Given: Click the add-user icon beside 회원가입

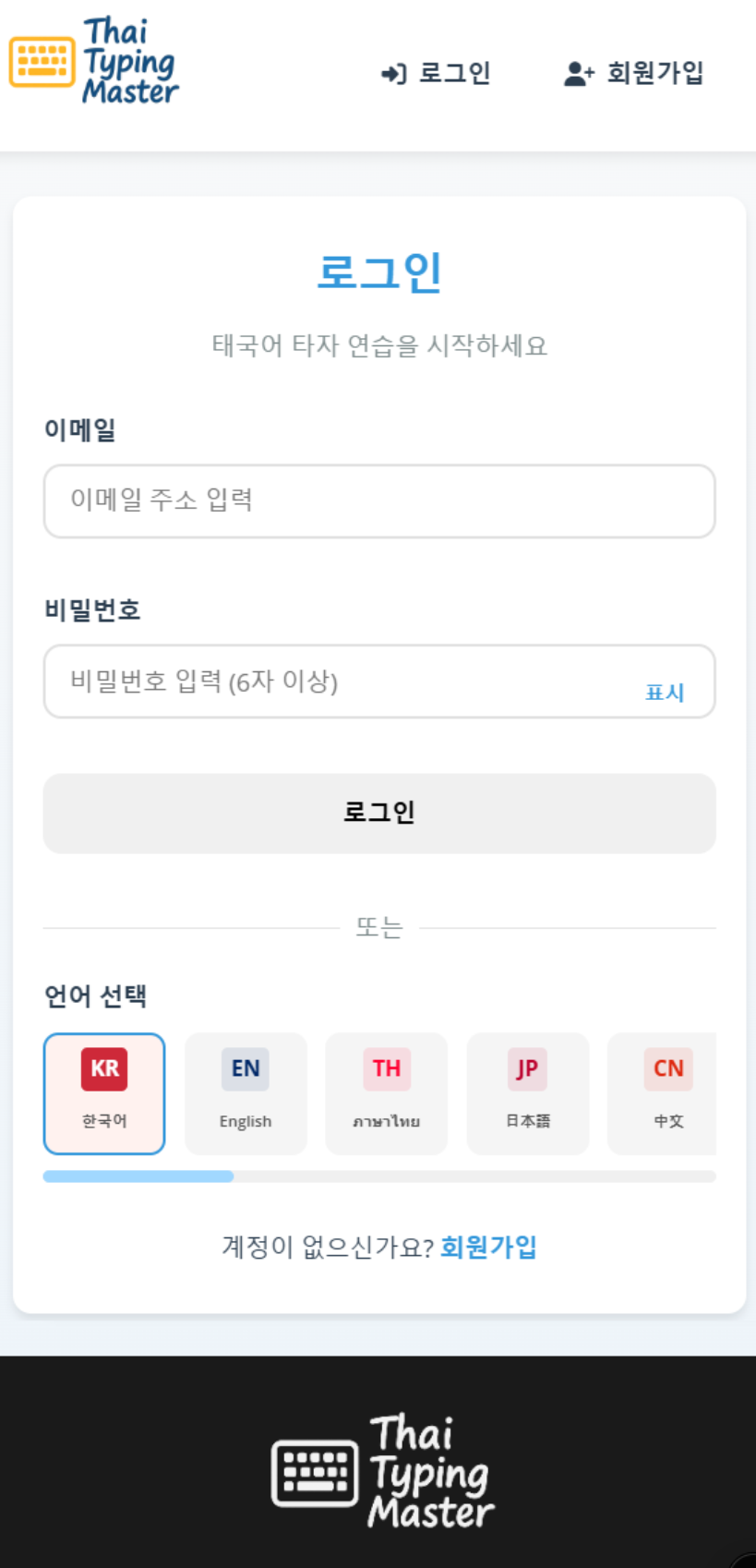Looking at the screenshot, I should coord(579,74).
